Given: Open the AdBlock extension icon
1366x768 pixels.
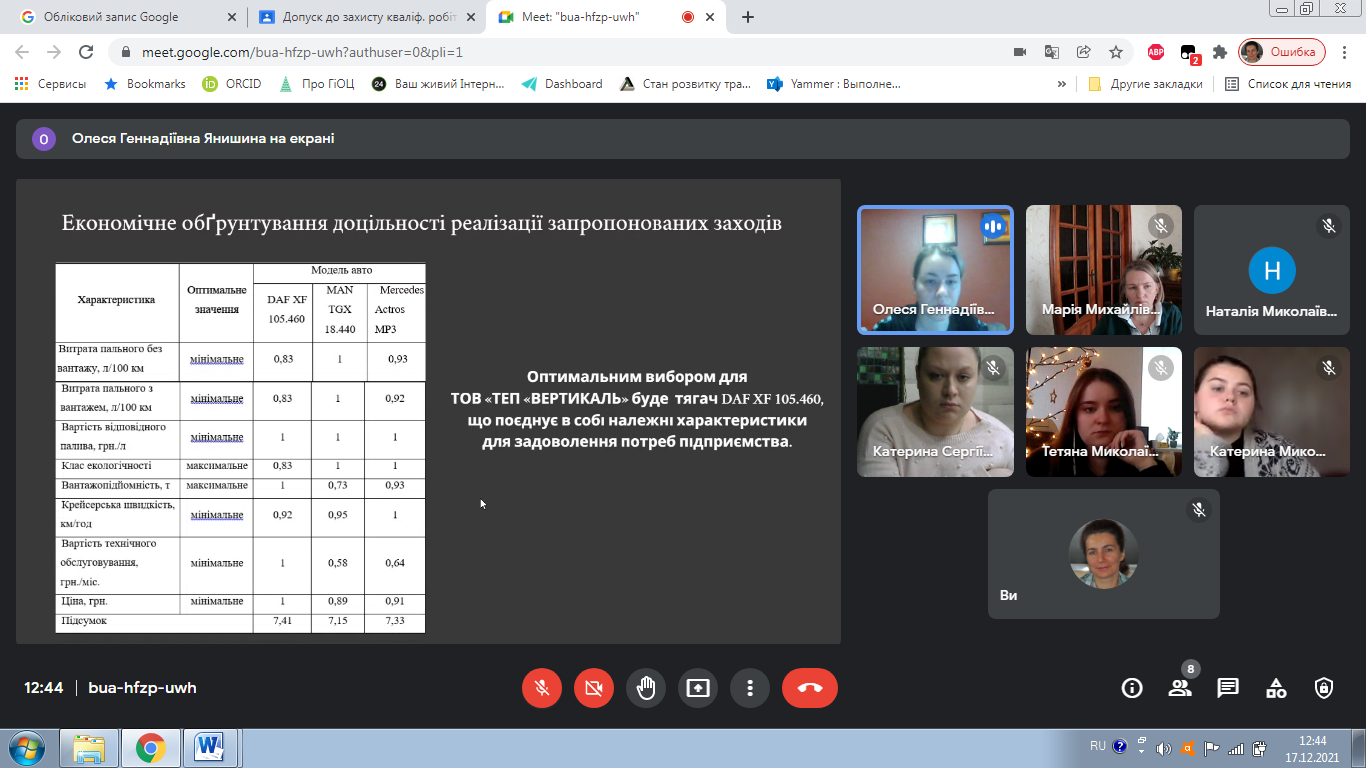Looking at the screenshot, I should point(1155,52).
